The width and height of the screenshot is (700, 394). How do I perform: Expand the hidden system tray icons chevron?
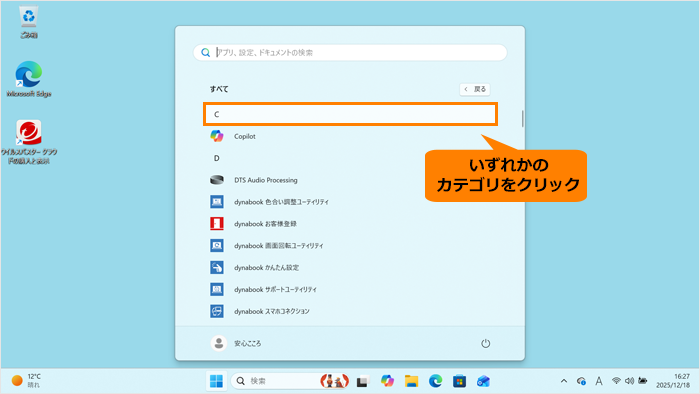[564, 381]
